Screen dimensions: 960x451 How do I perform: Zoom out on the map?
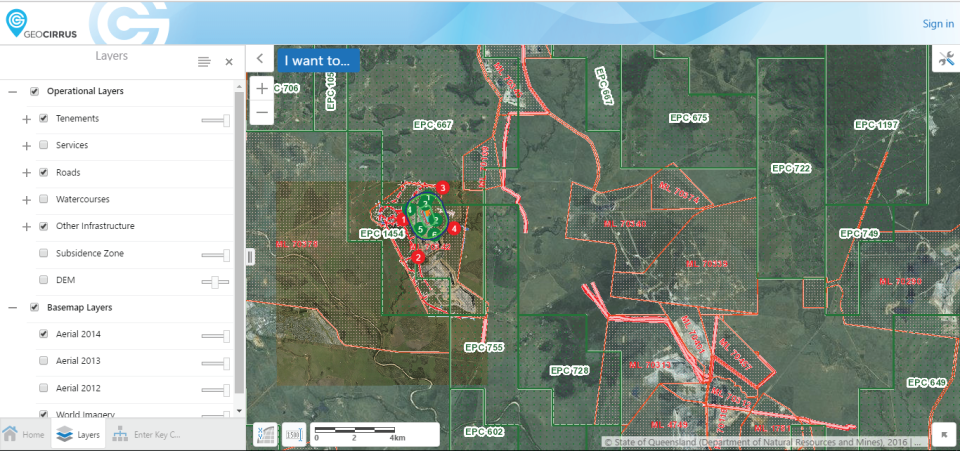pos(262,112)
